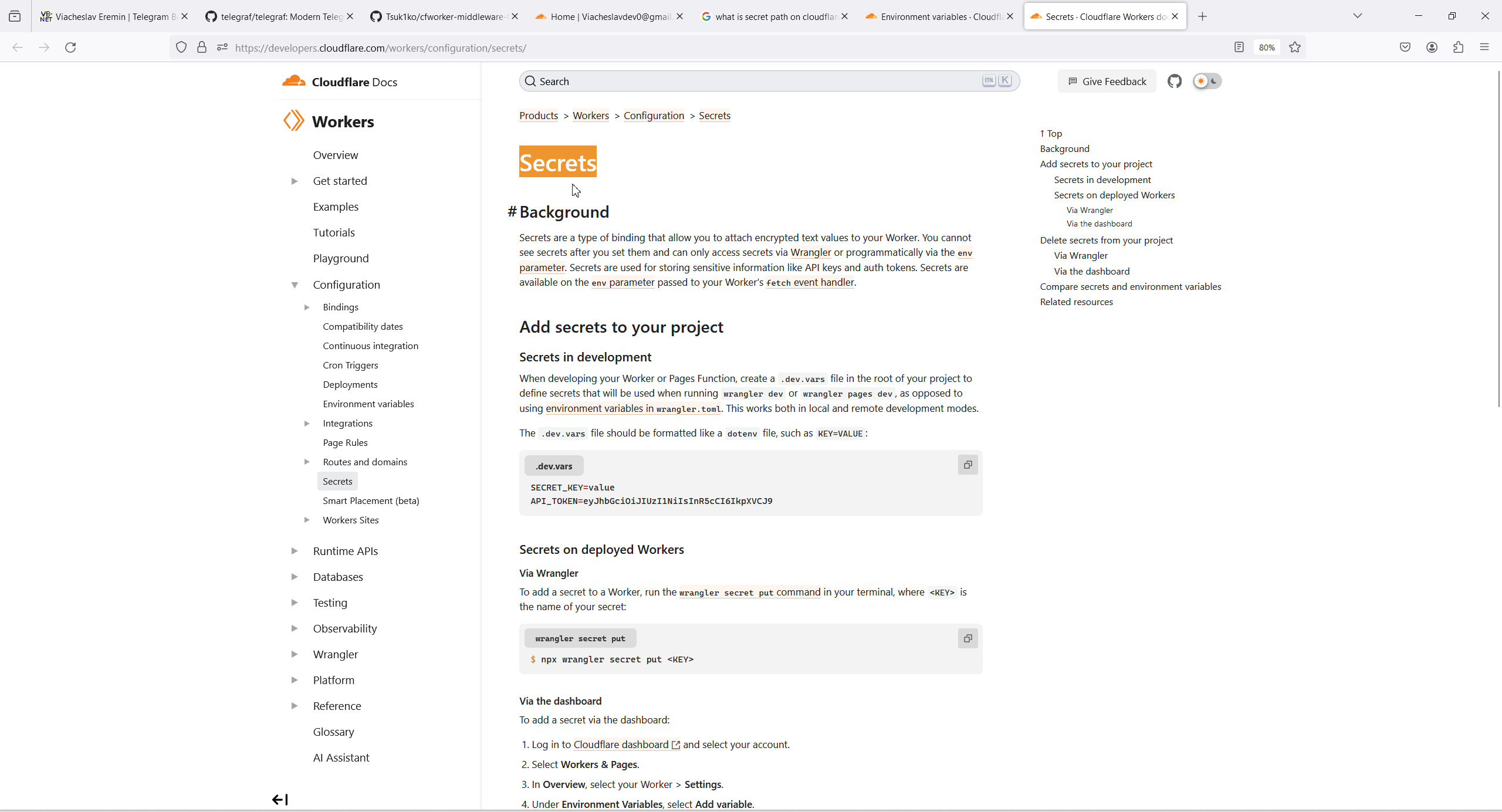This screenshot has height=812, width=1502.
Task: Expand the Runtime APIs section
Action: [295, 551]
